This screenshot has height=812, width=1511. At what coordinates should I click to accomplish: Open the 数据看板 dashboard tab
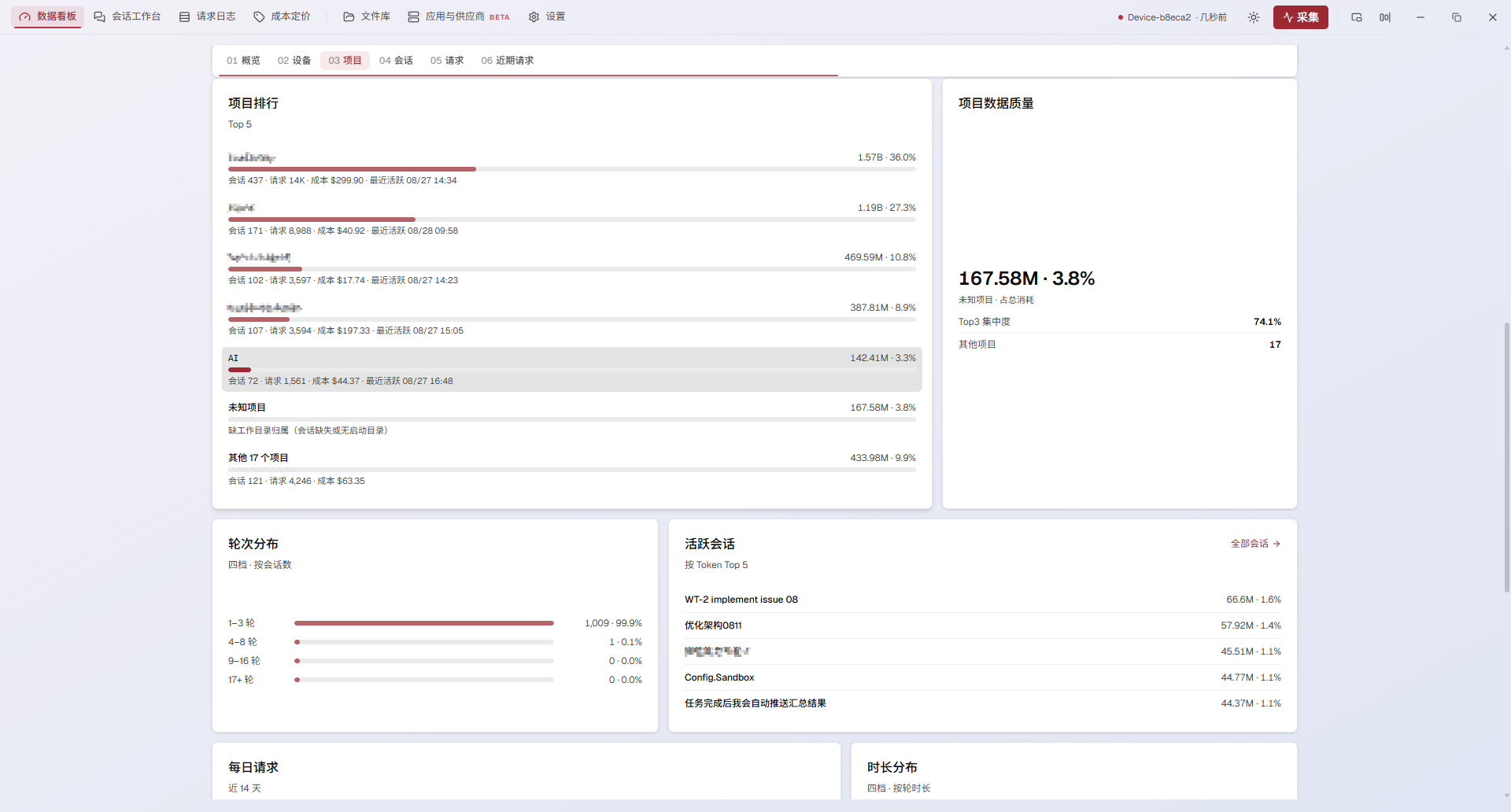(47, 17)
